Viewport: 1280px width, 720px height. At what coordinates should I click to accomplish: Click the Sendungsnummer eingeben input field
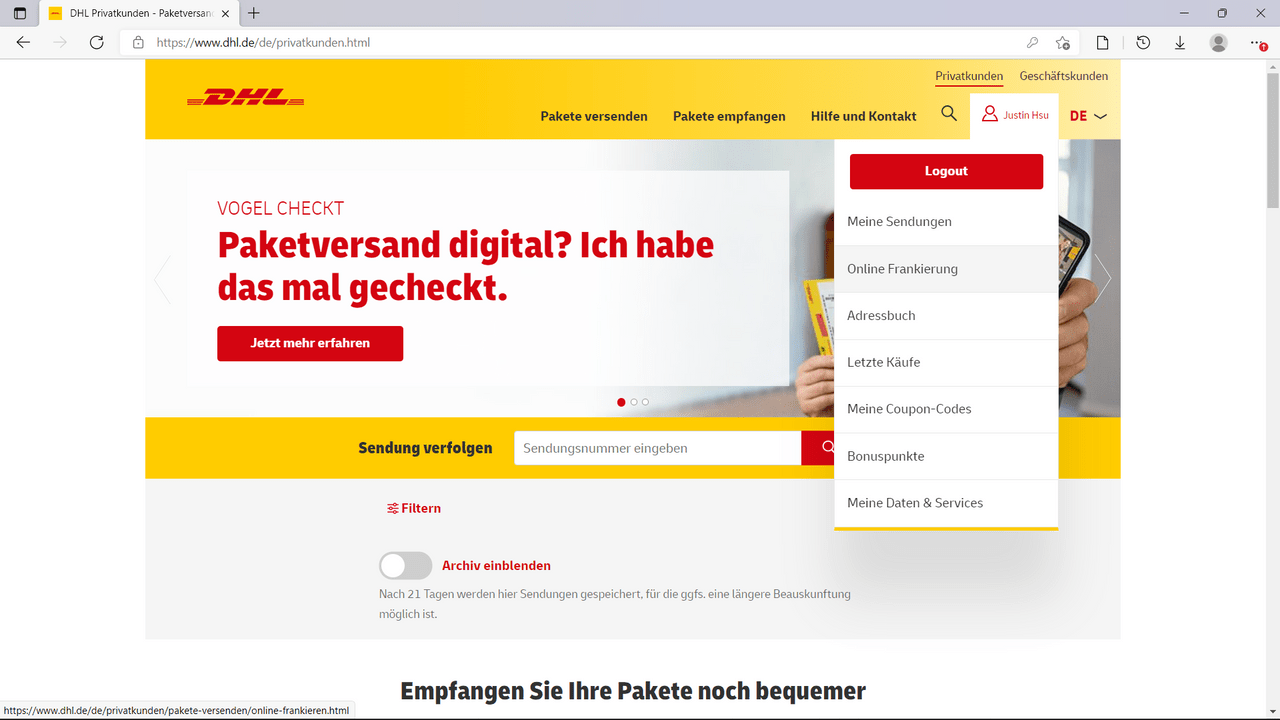(658, 448)
